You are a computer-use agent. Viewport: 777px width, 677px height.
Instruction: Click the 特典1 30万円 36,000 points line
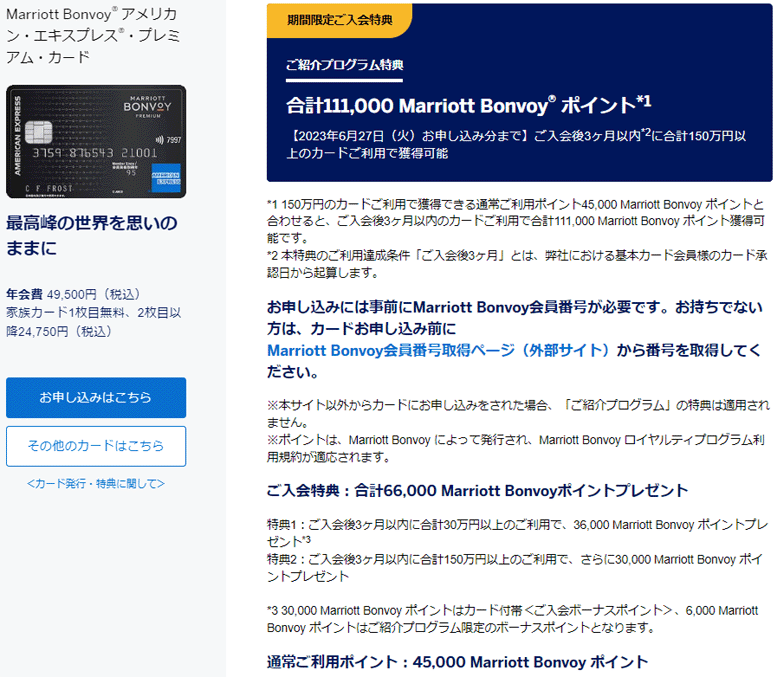517,533
